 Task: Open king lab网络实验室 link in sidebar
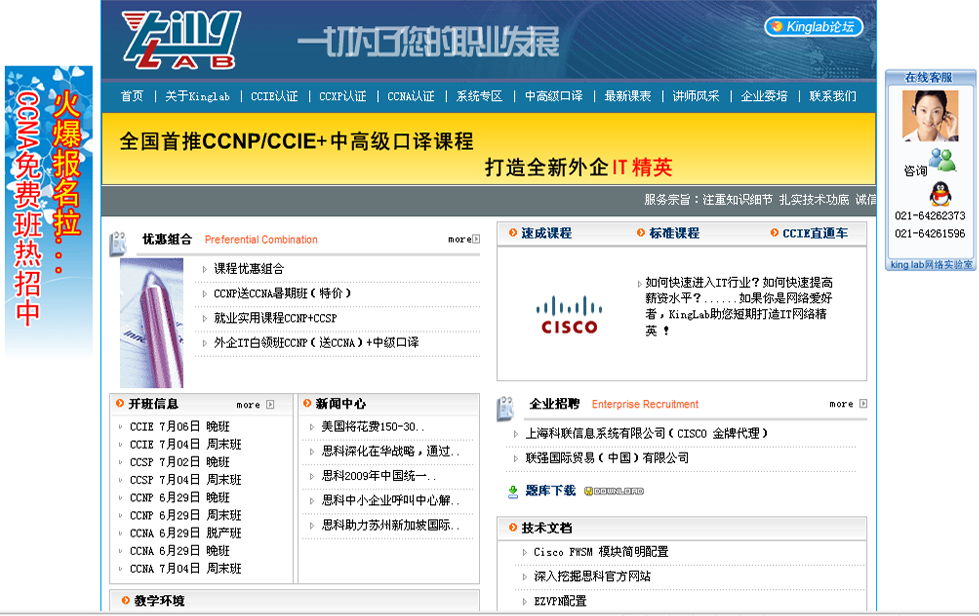[x=931, y=265]
